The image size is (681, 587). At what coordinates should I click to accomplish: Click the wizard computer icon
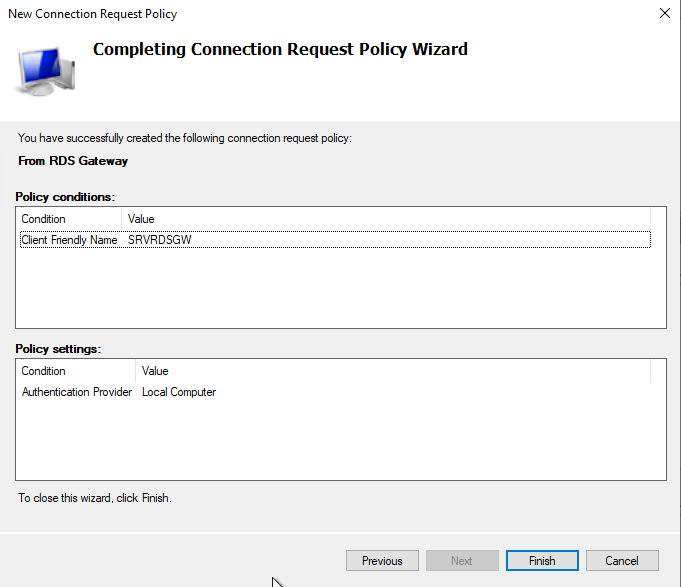[x=45, y=71]
